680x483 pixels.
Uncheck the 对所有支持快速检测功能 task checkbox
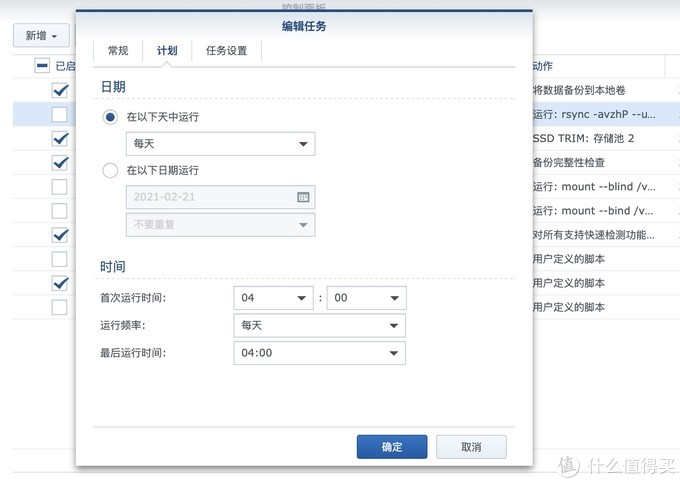[x=60, y=235]
